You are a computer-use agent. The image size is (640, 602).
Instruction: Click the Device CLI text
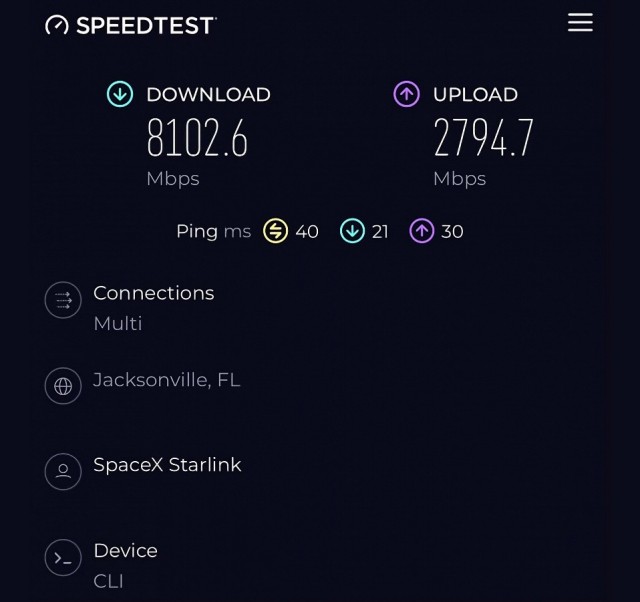click(108, 581)
